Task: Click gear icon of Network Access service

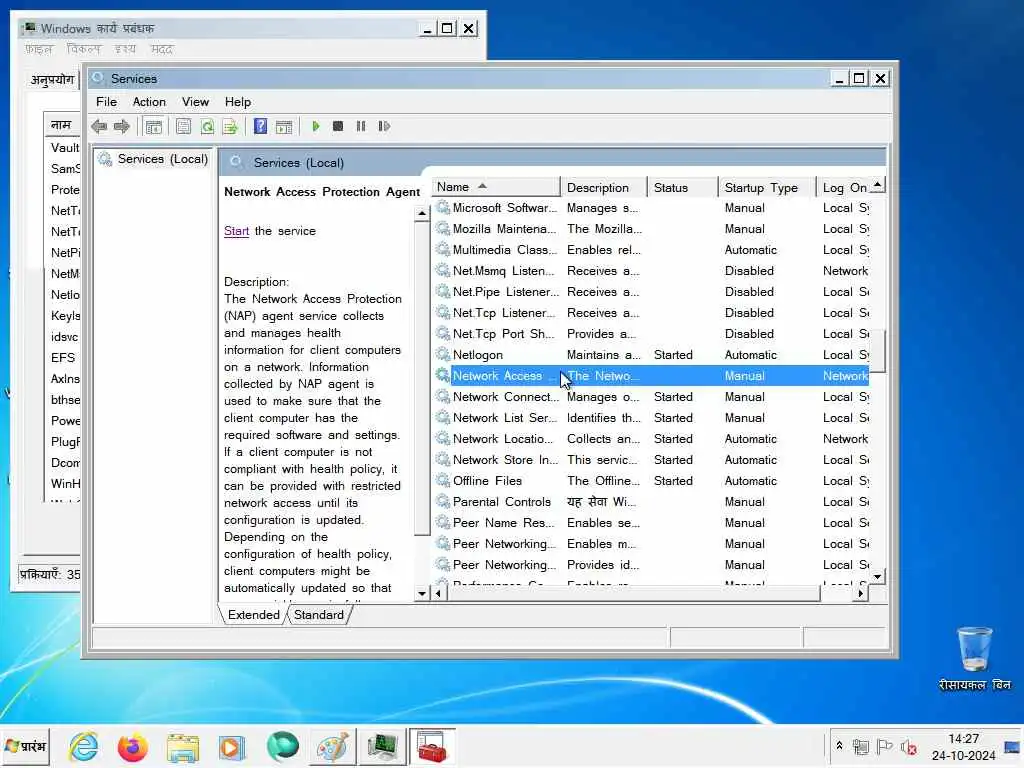Action: [443, 375]
